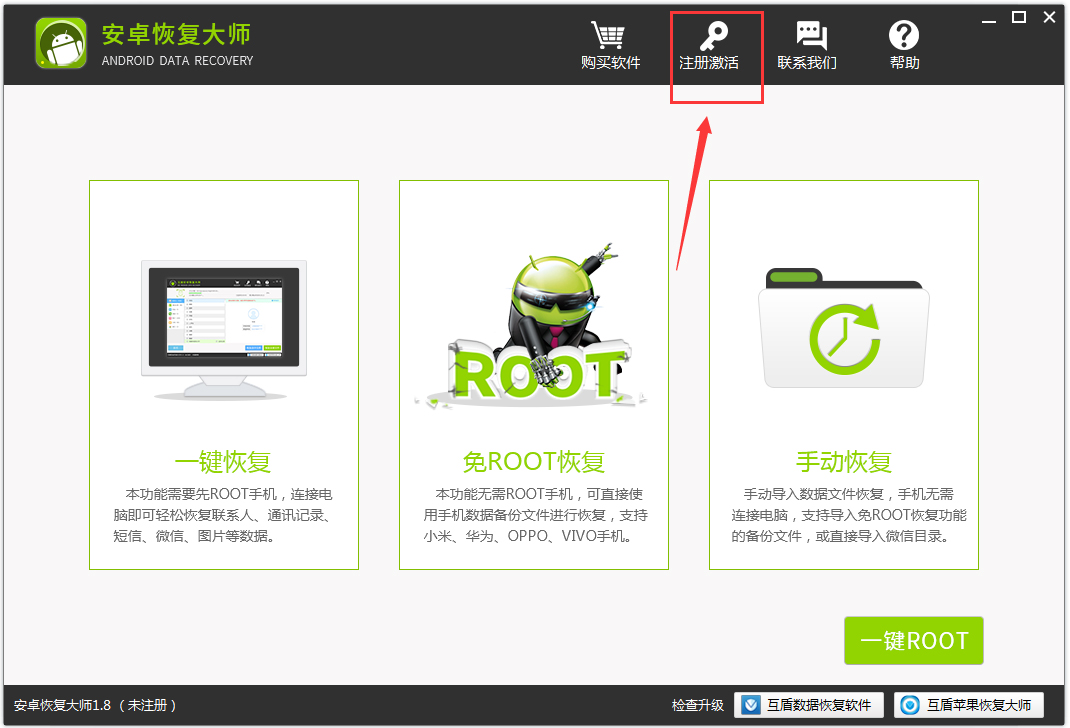Click the 互盾苹果恢复大师 blue circle icon
Viewport: 1070px width, 728px height.
click(x=909, y=705)
